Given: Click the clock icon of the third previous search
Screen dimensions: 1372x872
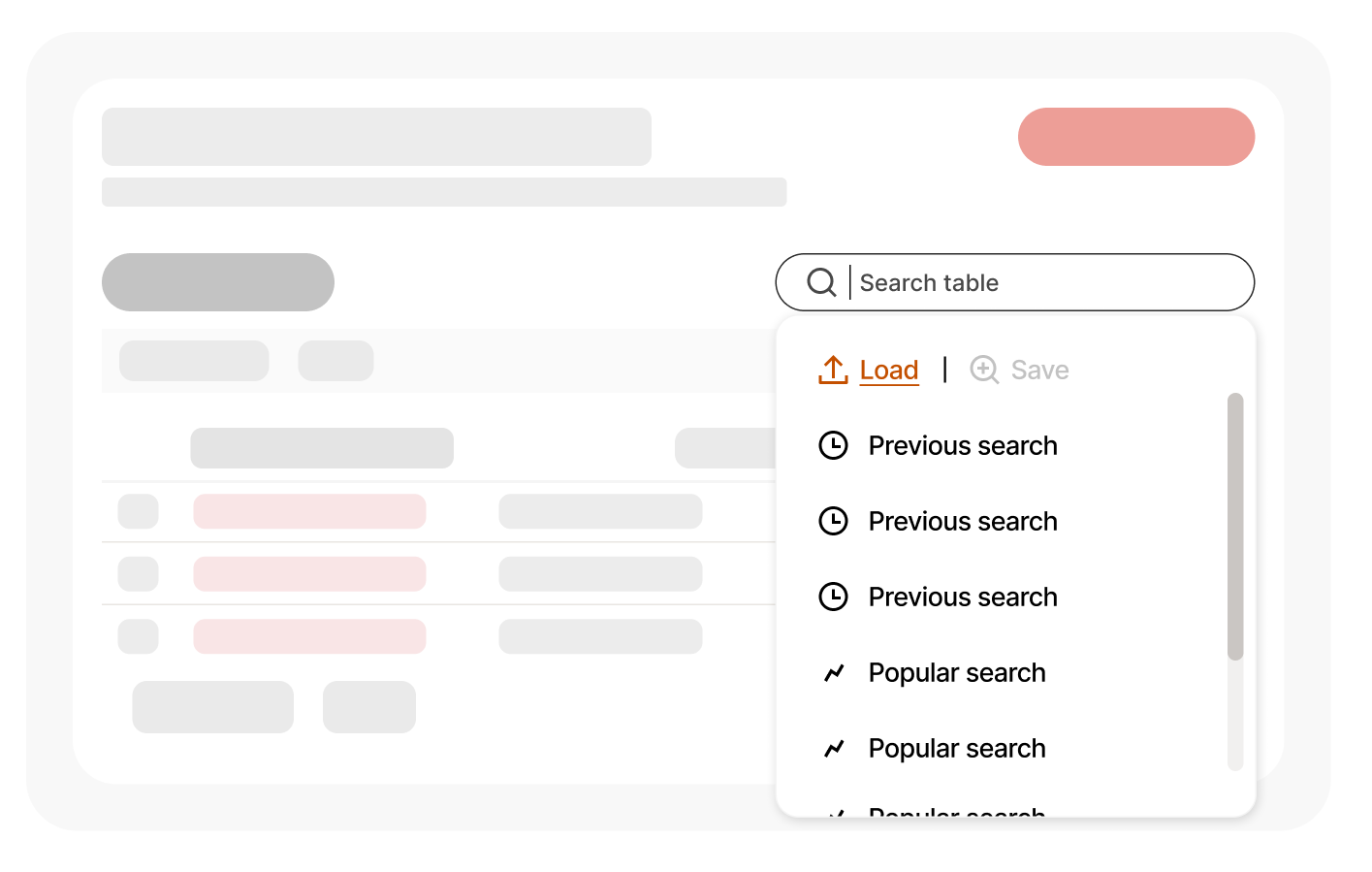Looking at the screenshot, I should pos(834,597).
